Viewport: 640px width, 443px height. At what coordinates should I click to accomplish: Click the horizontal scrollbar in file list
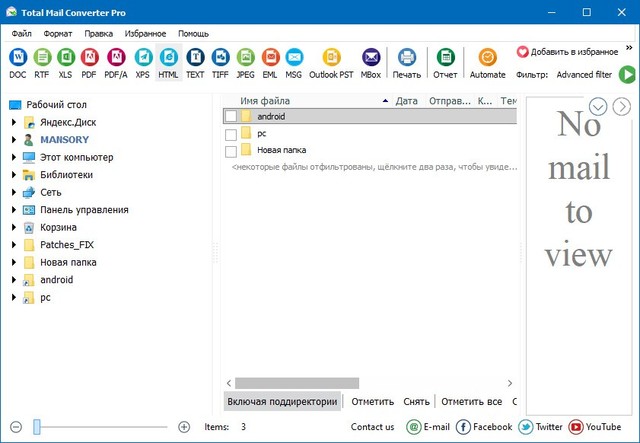(x=297, y=383)
